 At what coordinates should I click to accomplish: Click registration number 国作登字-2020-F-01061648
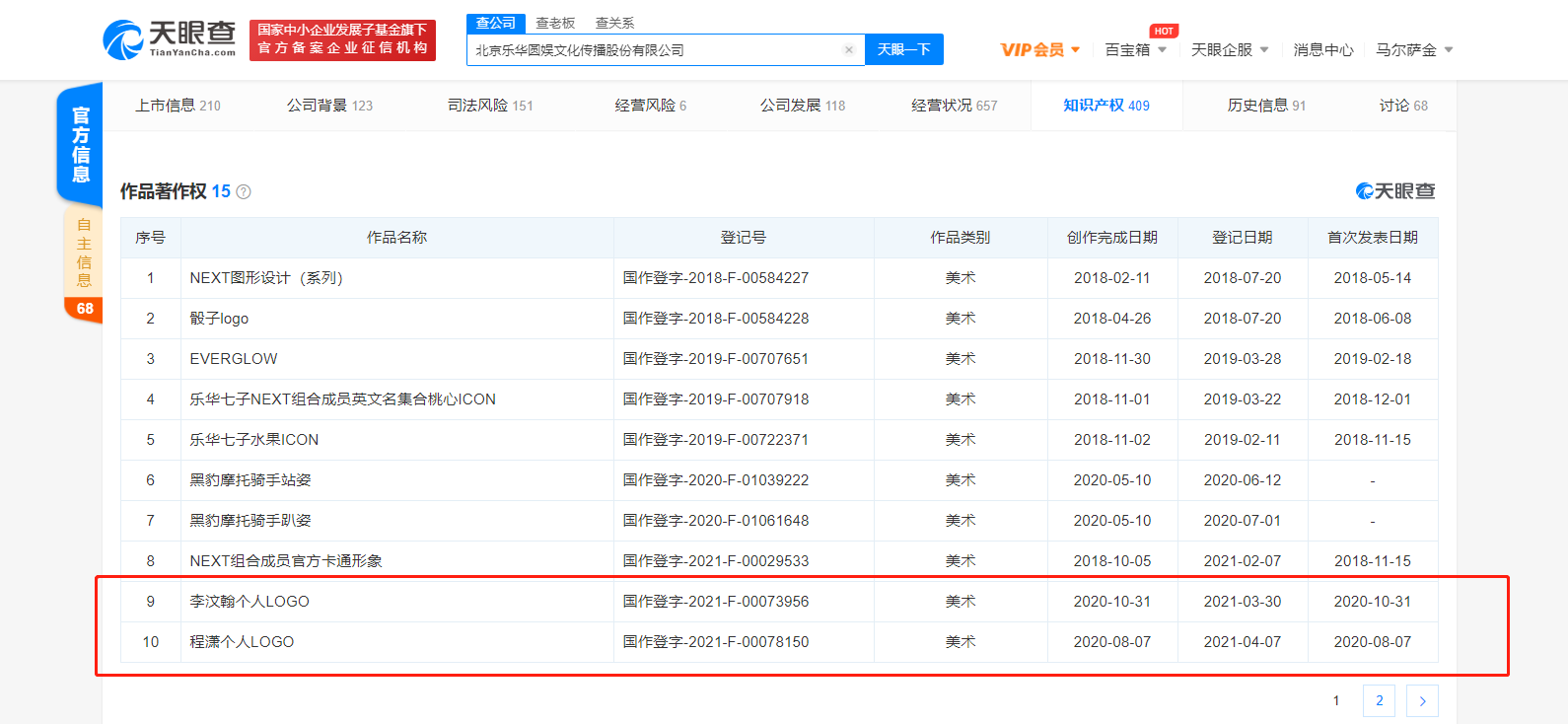click(716, 521)
